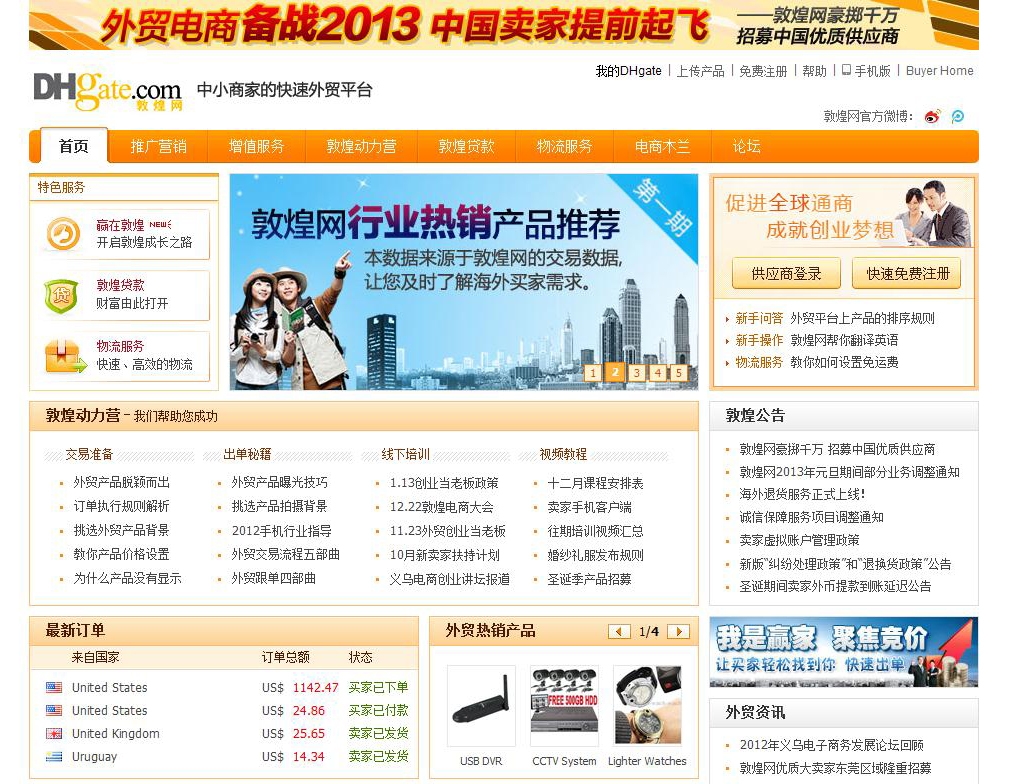Image resolution: width=1009 pixels, height=784 pixels.
Task: Click the 敦煌贷款 green shield icon
Action: click(x=61, y=295)
